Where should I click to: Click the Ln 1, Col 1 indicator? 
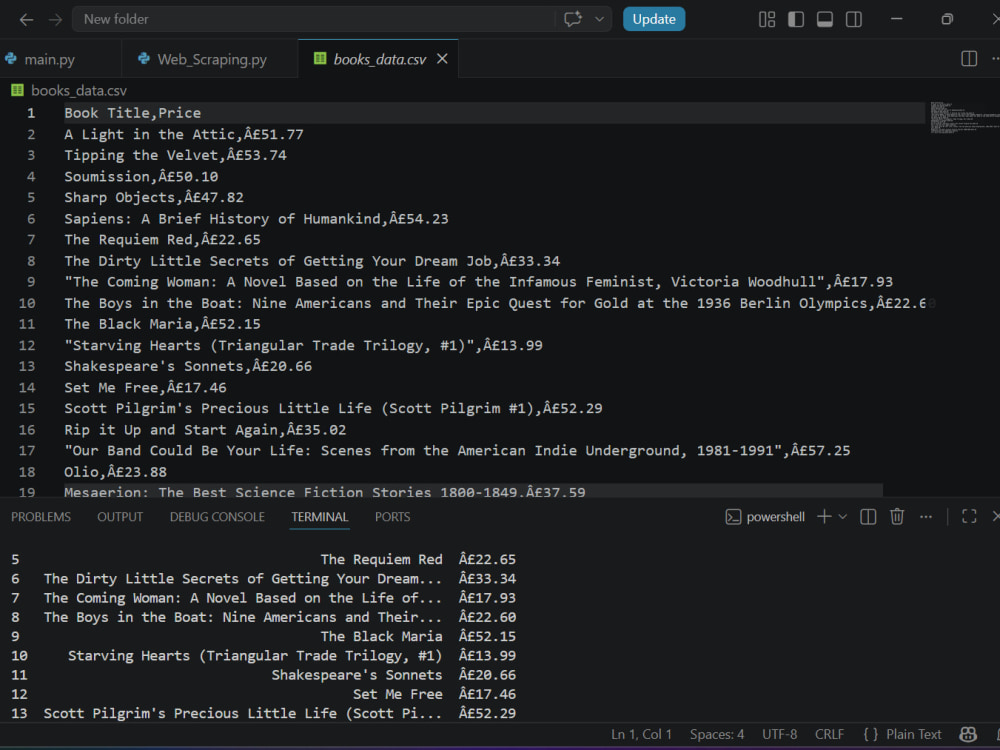click(641, 735)
